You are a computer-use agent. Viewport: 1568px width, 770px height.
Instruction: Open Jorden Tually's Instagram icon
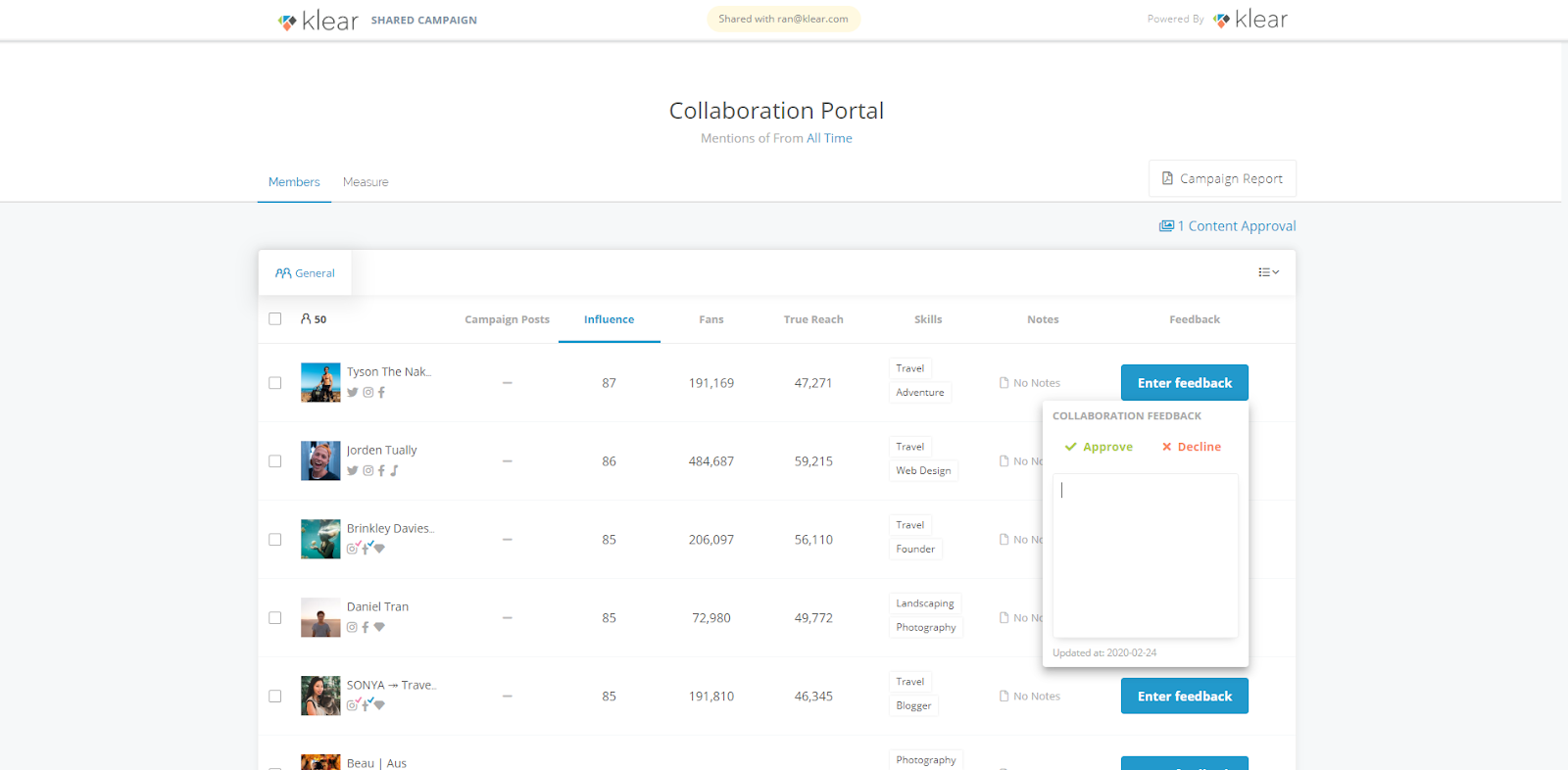[368, 470]
